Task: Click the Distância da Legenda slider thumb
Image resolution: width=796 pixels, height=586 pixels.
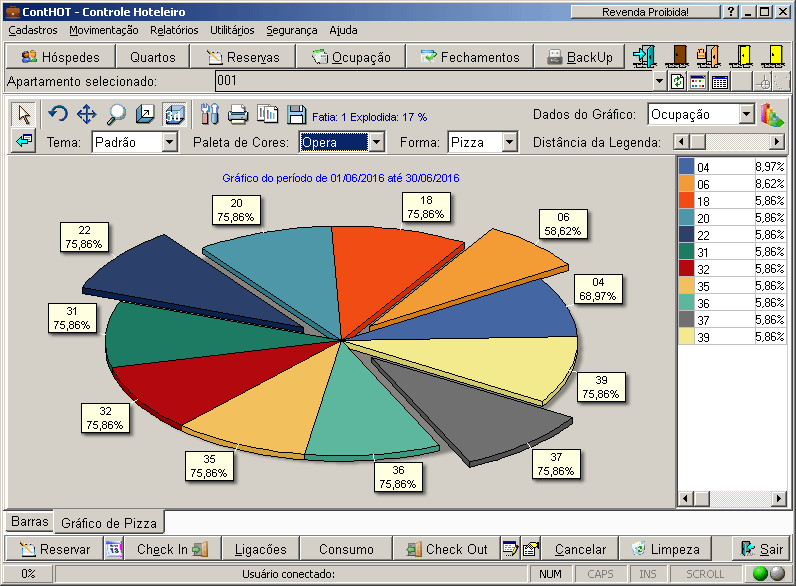Action: coord(698,142)
